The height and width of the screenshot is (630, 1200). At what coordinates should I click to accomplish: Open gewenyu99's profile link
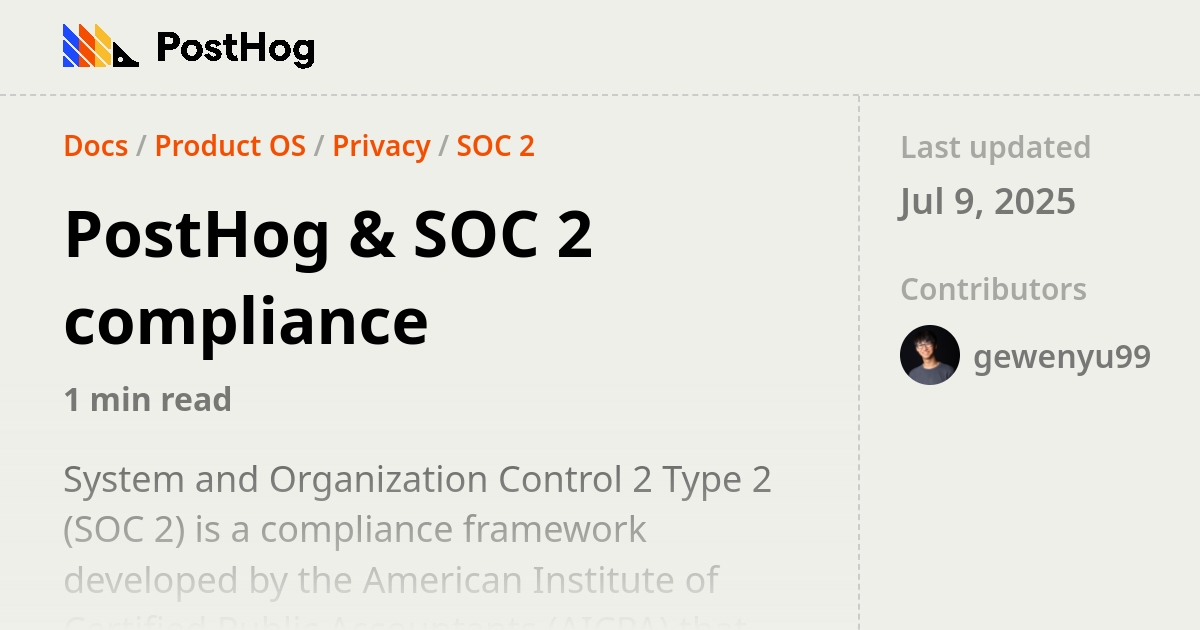1063,356
